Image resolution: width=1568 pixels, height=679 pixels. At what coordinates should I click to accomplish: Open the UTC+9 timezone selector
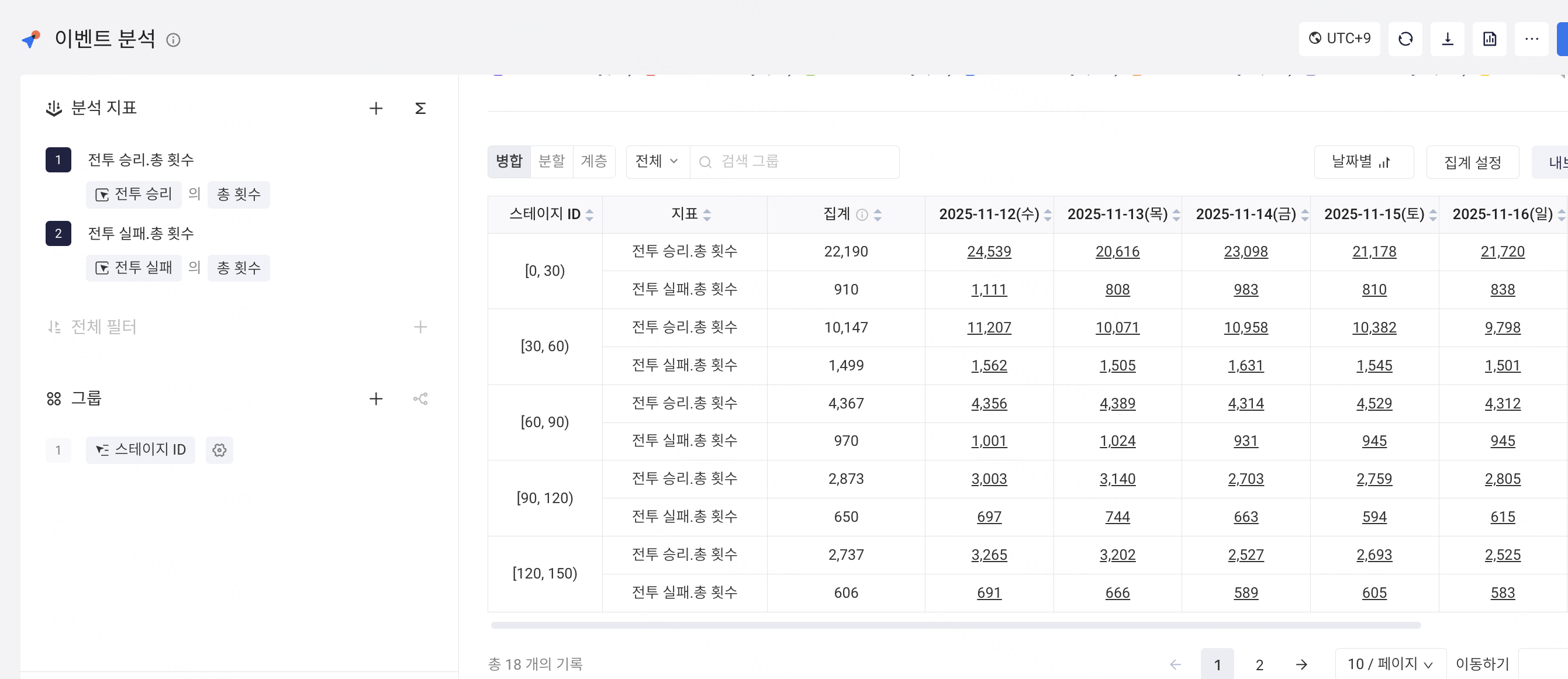coord(1339,39)
